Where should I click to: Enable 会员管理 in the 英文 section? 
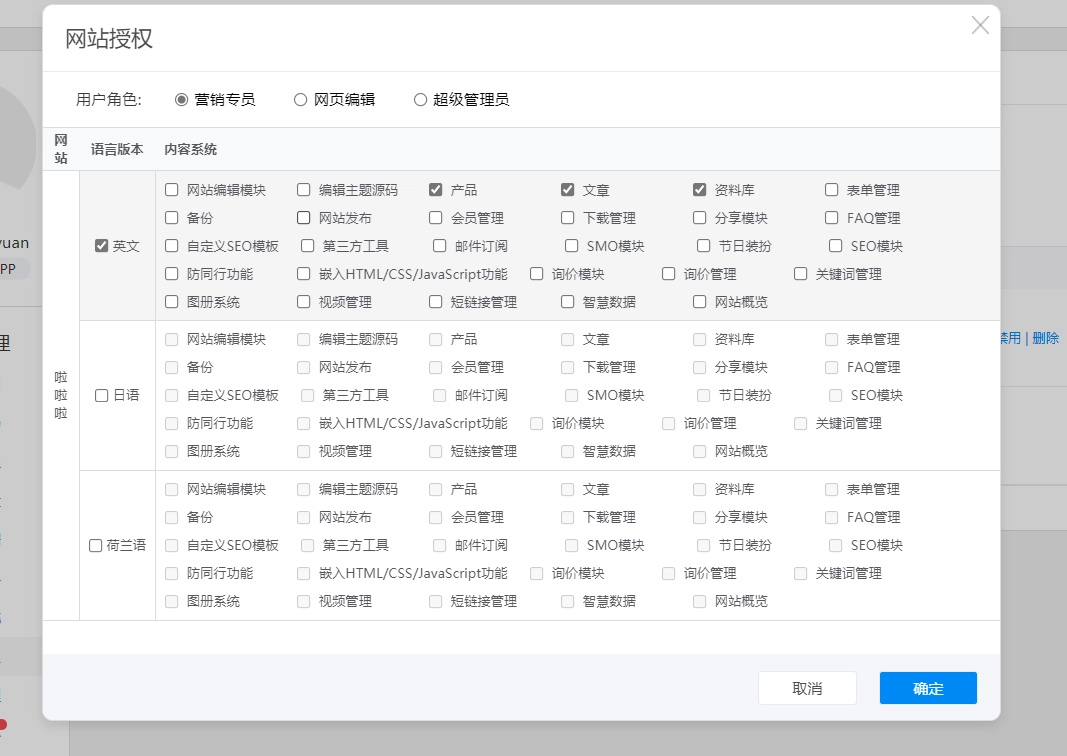436,218
